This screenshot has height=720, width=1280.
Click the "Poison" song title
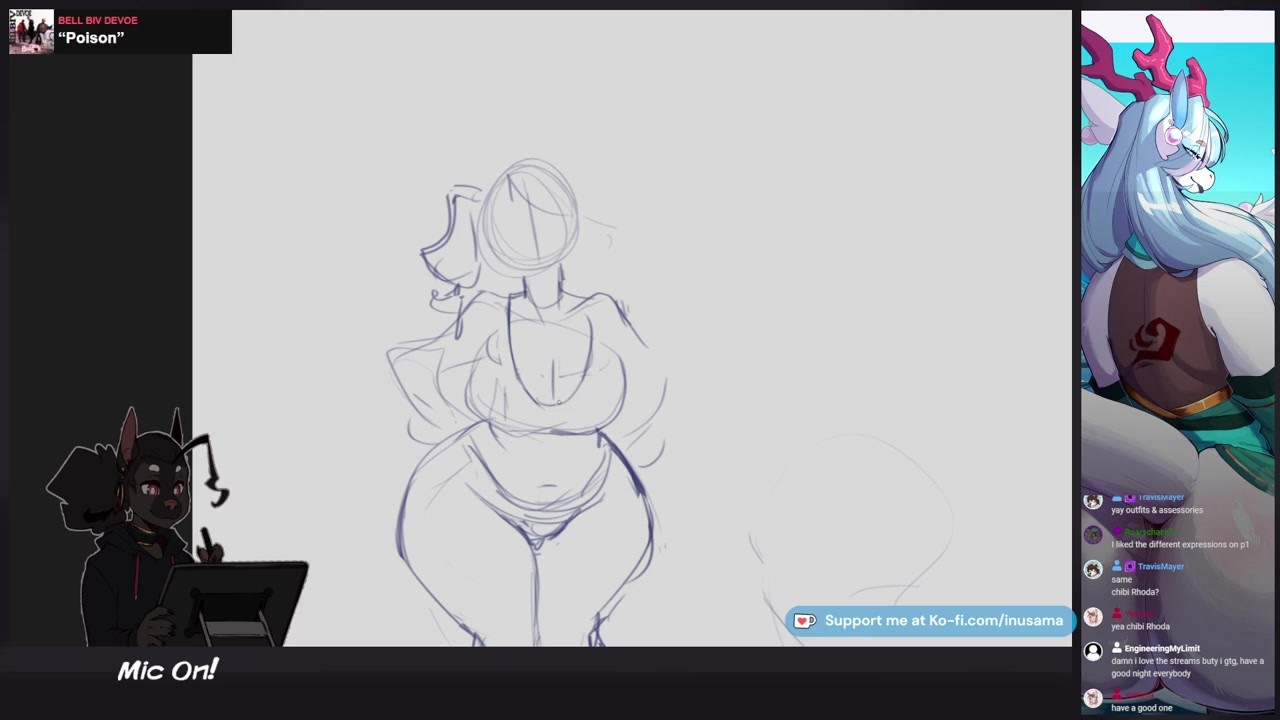pos(91,38)
